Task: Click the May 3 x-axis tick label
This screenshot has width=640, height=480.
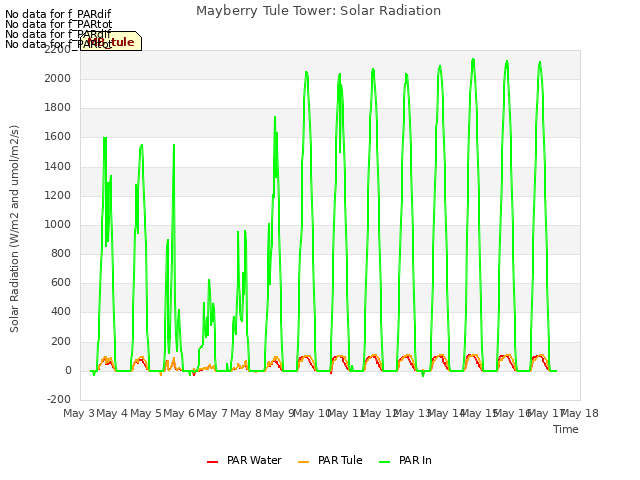Action: click(79, 413)
